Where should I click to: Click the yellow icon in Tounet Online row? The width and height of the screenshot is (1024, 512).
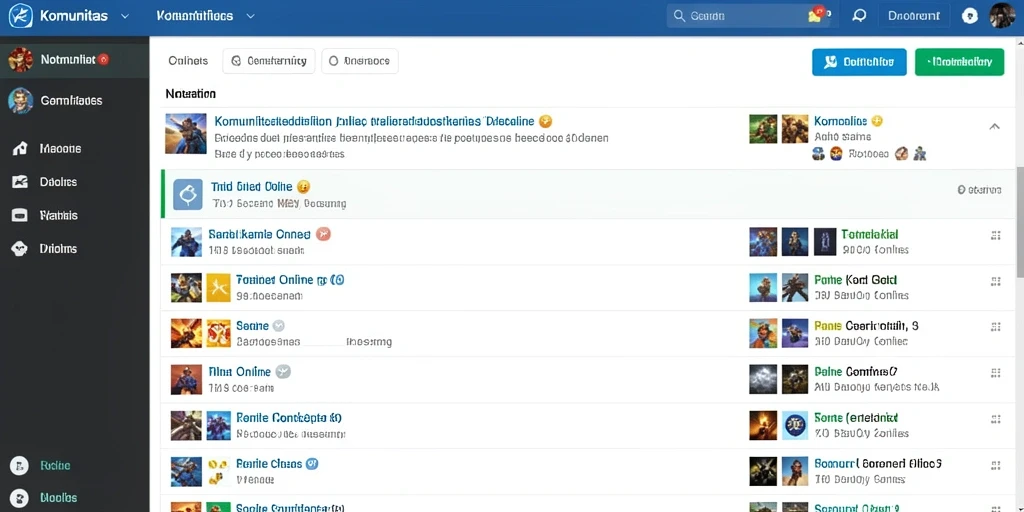coord(219,287)
